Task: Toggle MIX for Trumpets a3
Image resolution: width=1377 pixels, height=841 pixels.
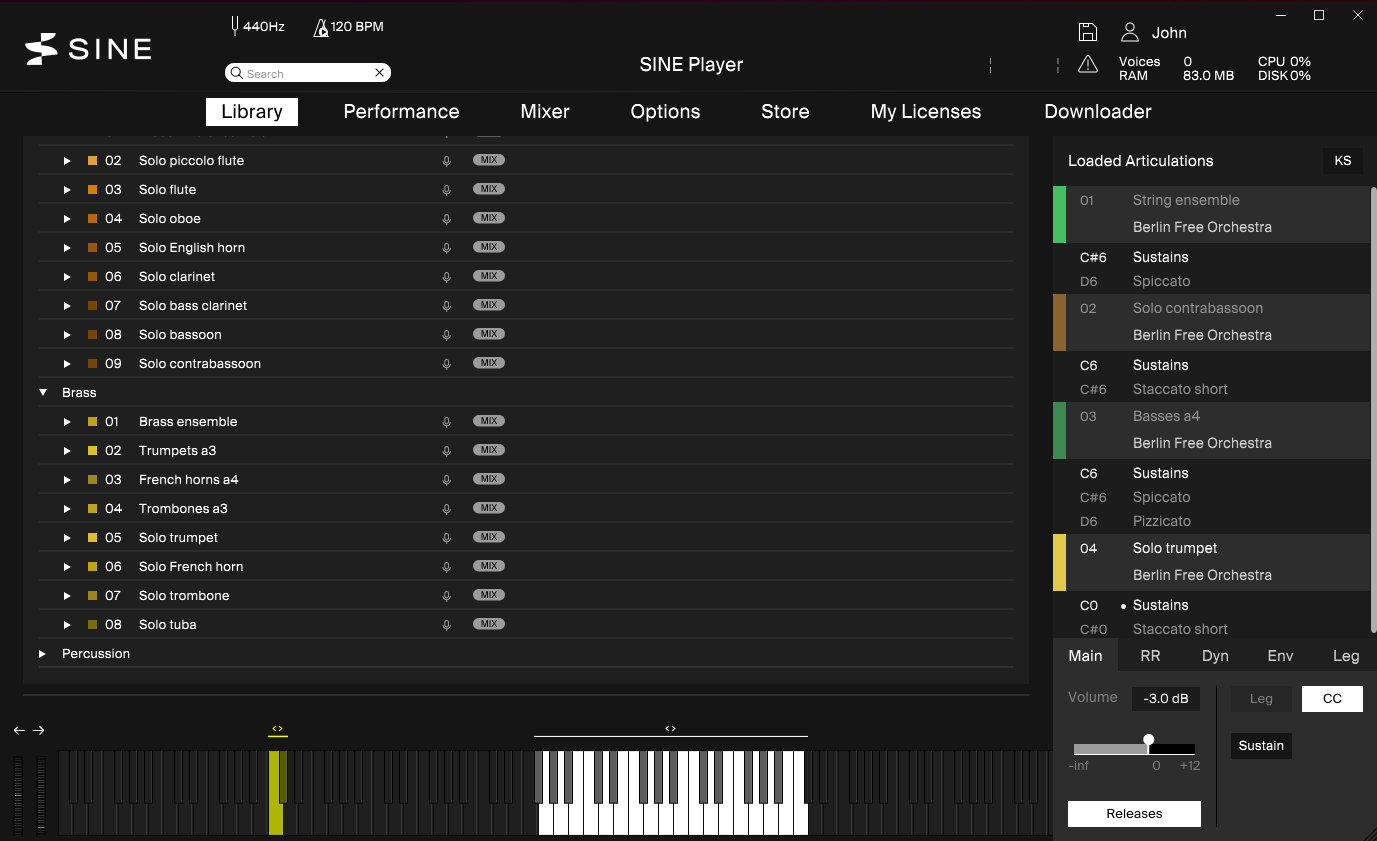Action: pos(489,450)
